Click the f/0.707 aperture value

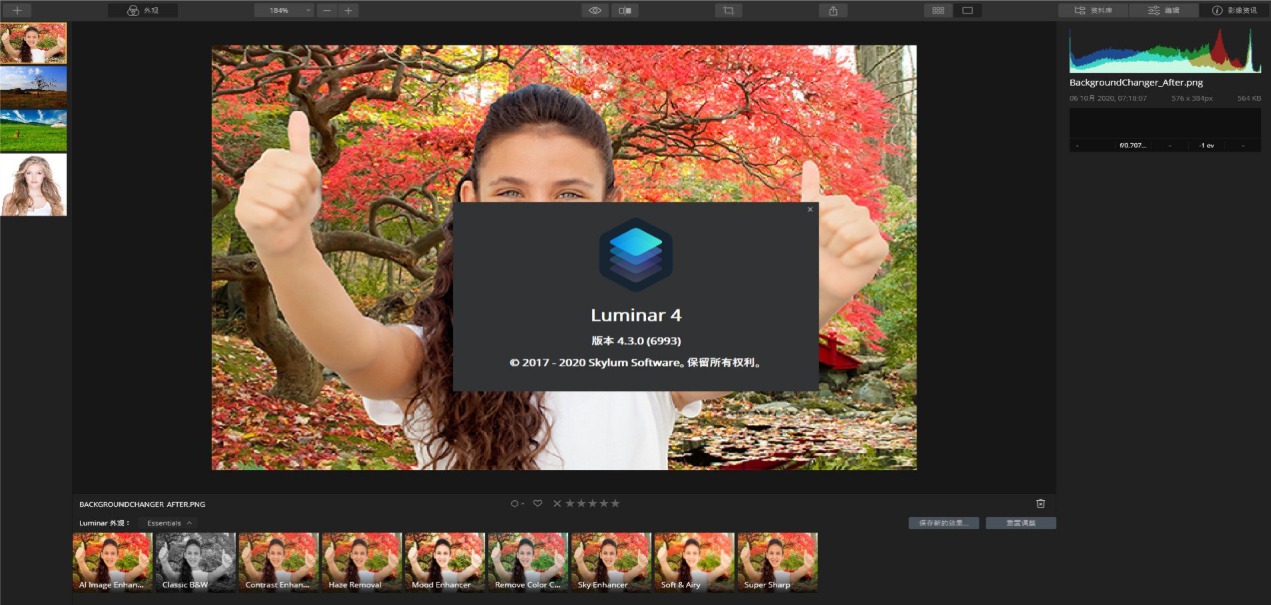pyautogui.click(x=1133, y=146)
